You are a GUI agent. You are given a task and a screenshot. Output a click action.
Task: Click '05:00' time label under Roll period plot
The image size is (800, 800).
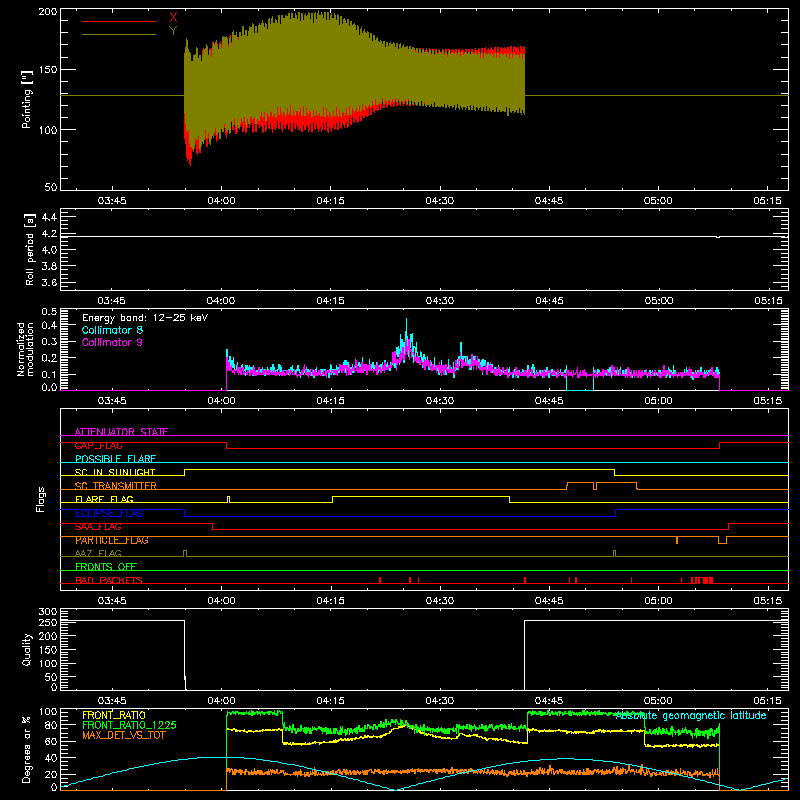pyautogui.click(x=658, y=301)
